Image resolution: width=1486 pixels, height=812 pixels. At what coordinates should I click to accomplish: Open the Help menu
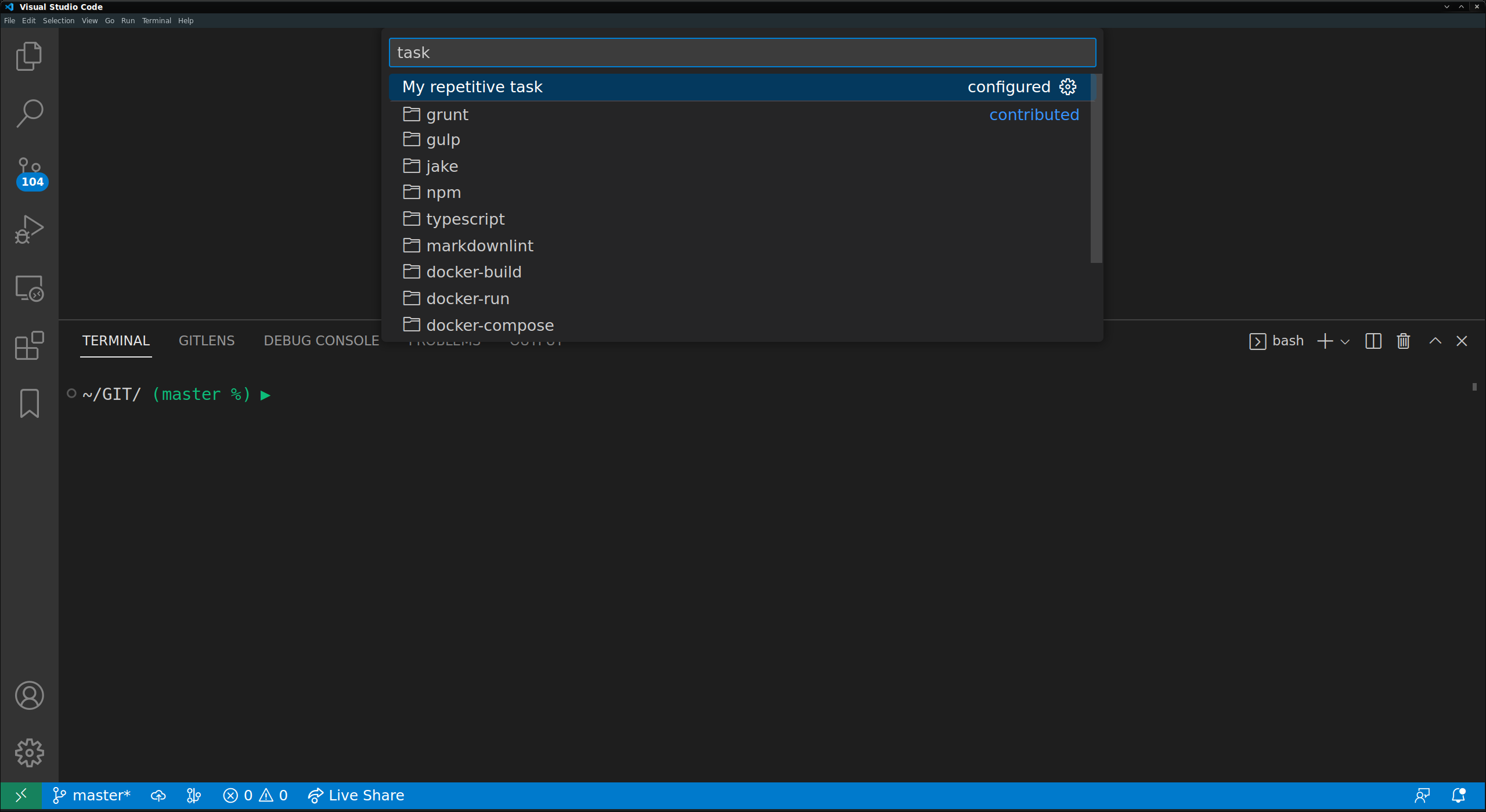(x=186, y=21)
